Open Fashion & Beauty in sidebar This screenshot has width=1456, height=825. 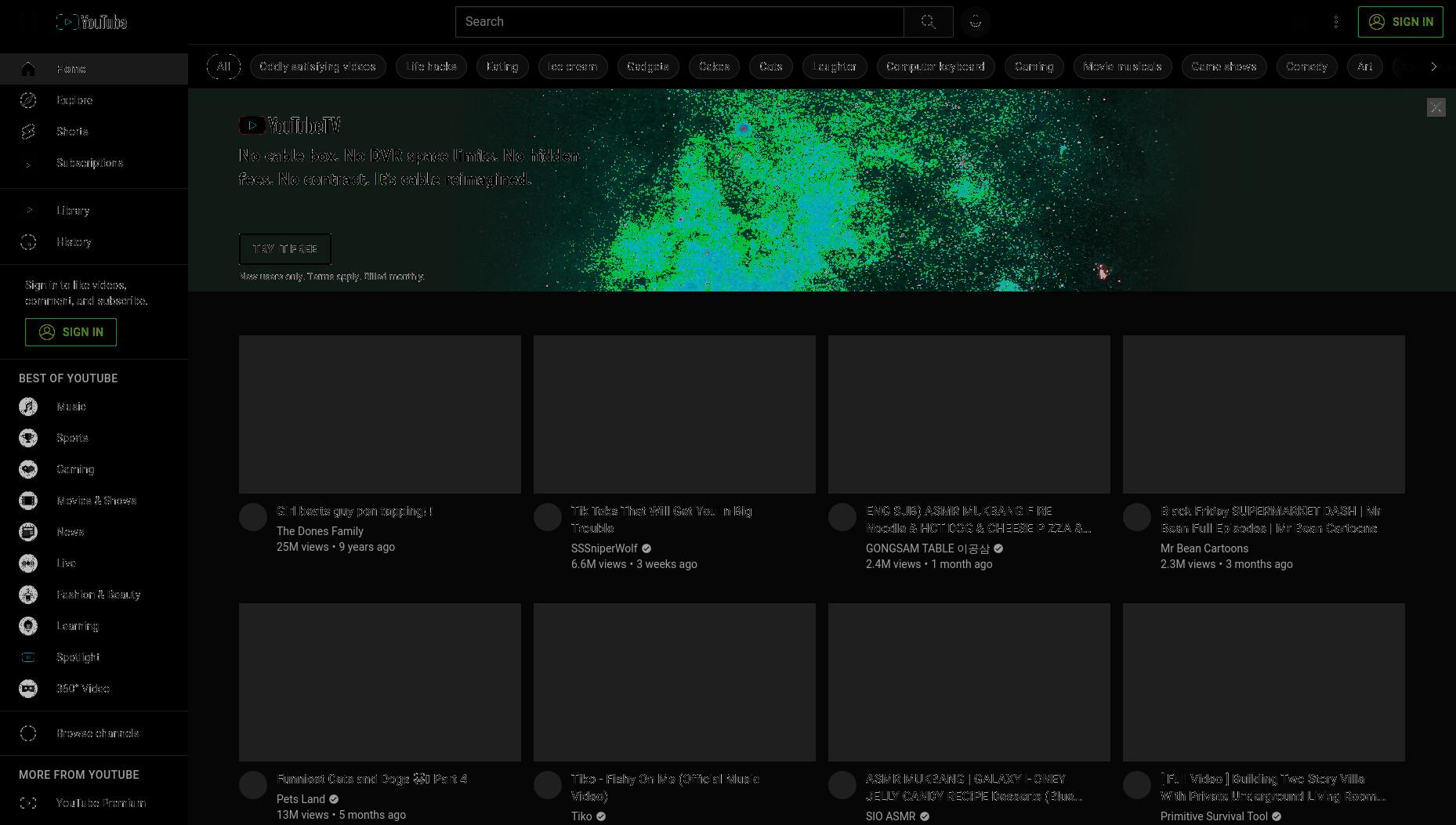(94, 595)
